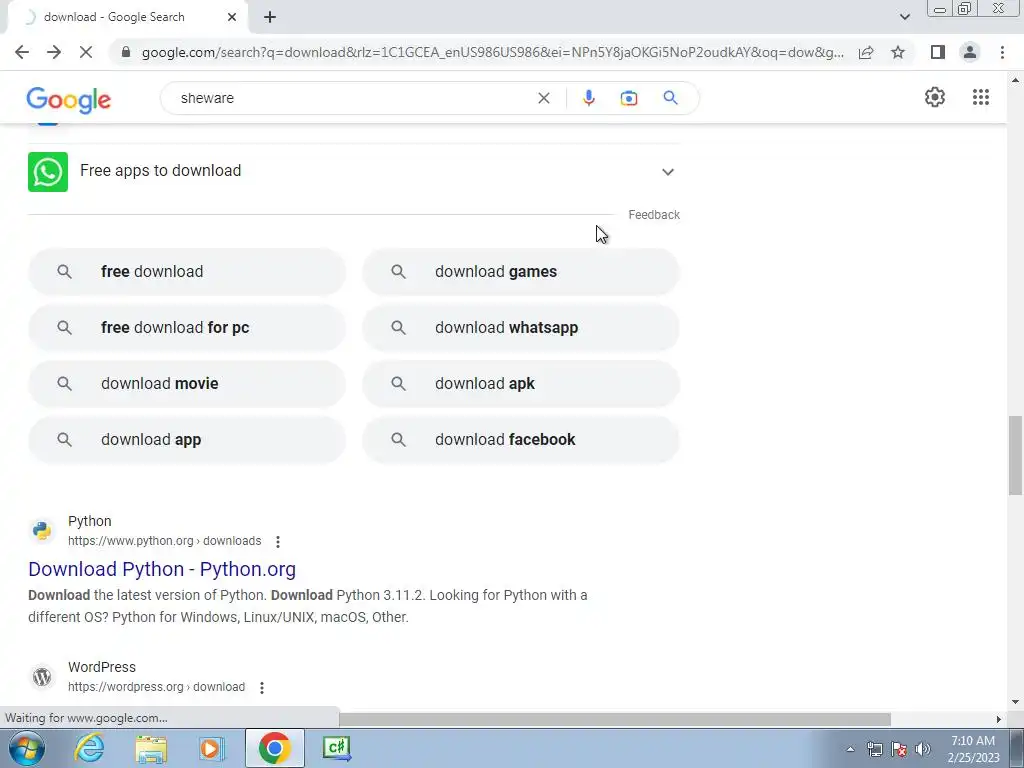Viewport: 1024px width, 768px height.
Task: Search suggestion download whatsapp
Action: coord(521,328)
